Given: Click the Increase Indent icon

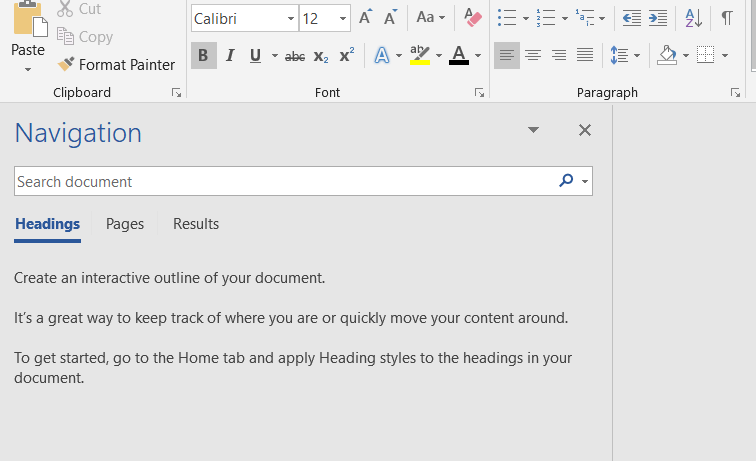Looking at the screenshot, I should tap(657, 18).
